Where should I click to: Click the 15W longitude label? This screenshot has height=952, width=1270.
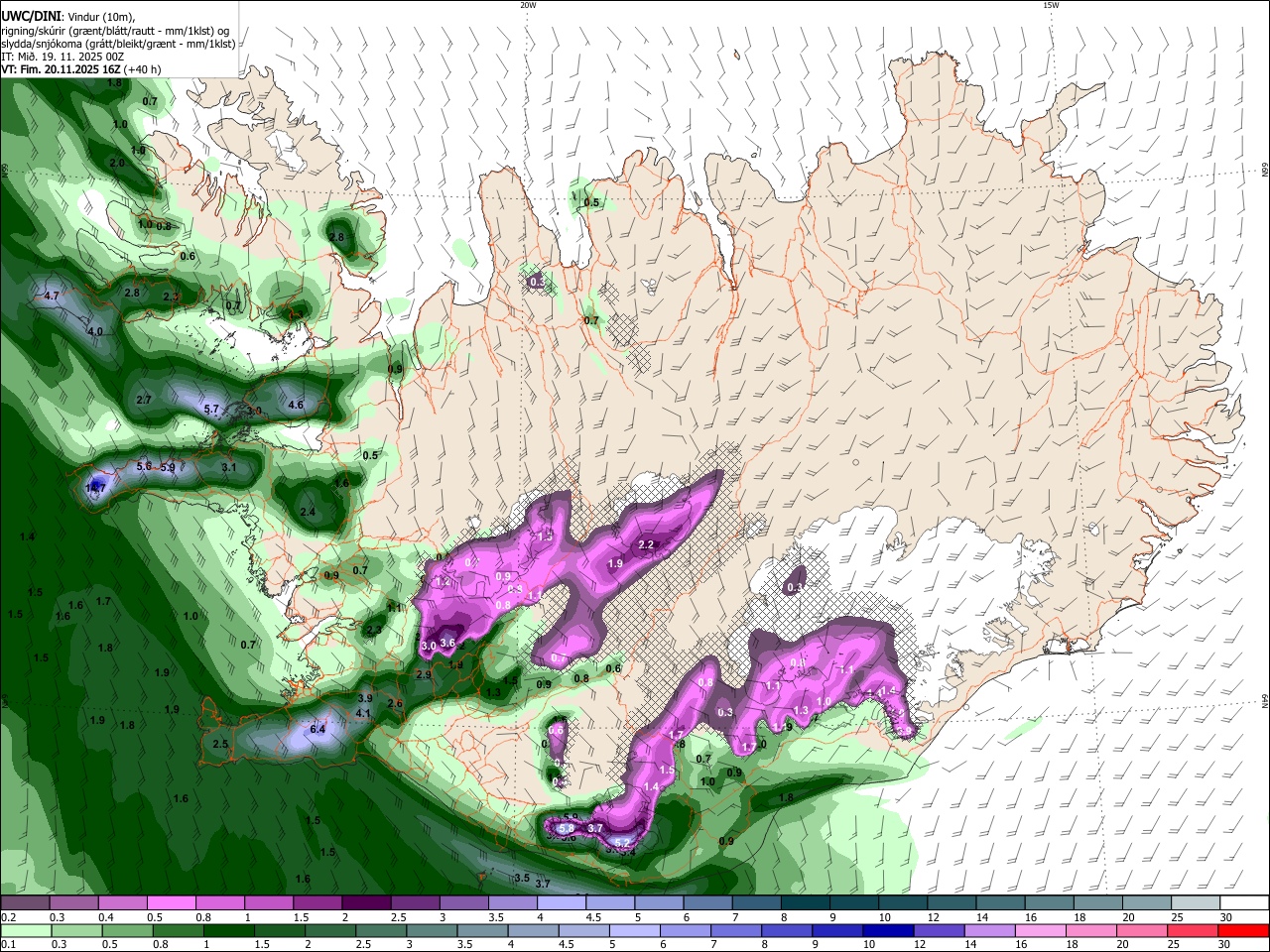click(1051, 5)
